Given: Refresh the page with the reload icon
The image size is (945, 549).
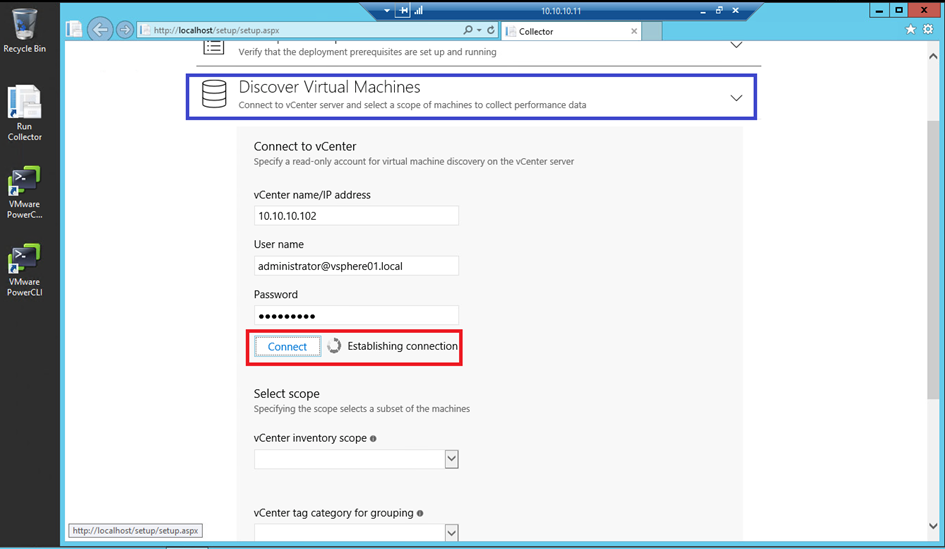Looking at the screenshot, I should (x=491, y=30).
